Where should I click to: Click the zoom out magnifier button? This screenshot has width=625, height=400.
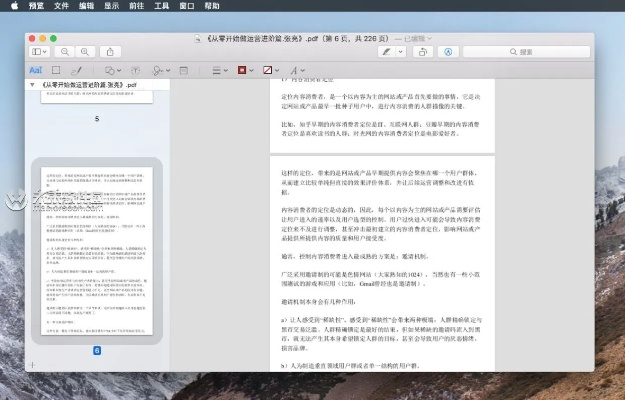point(65,51)
